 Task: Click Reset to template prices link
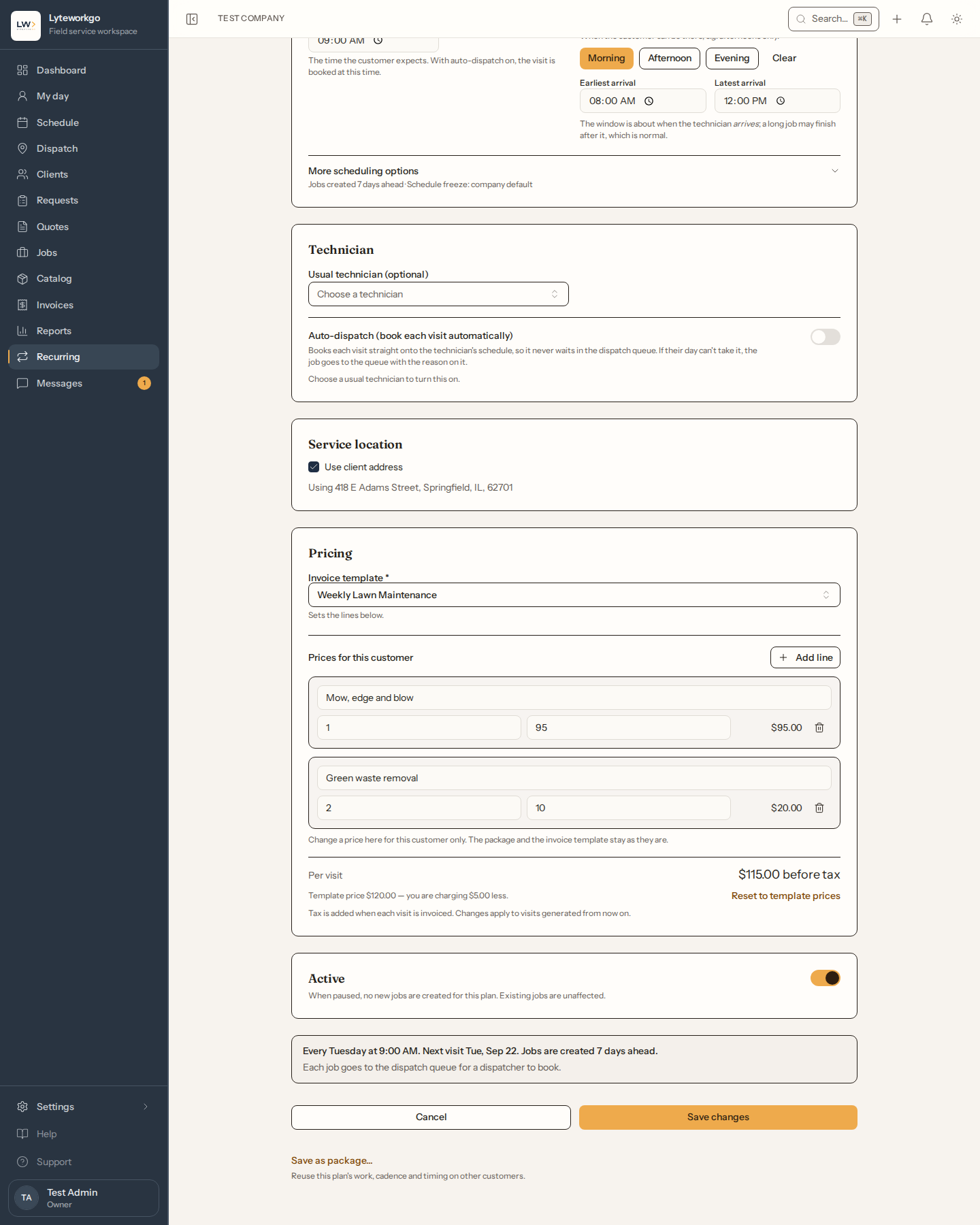(x=785, y=896)
